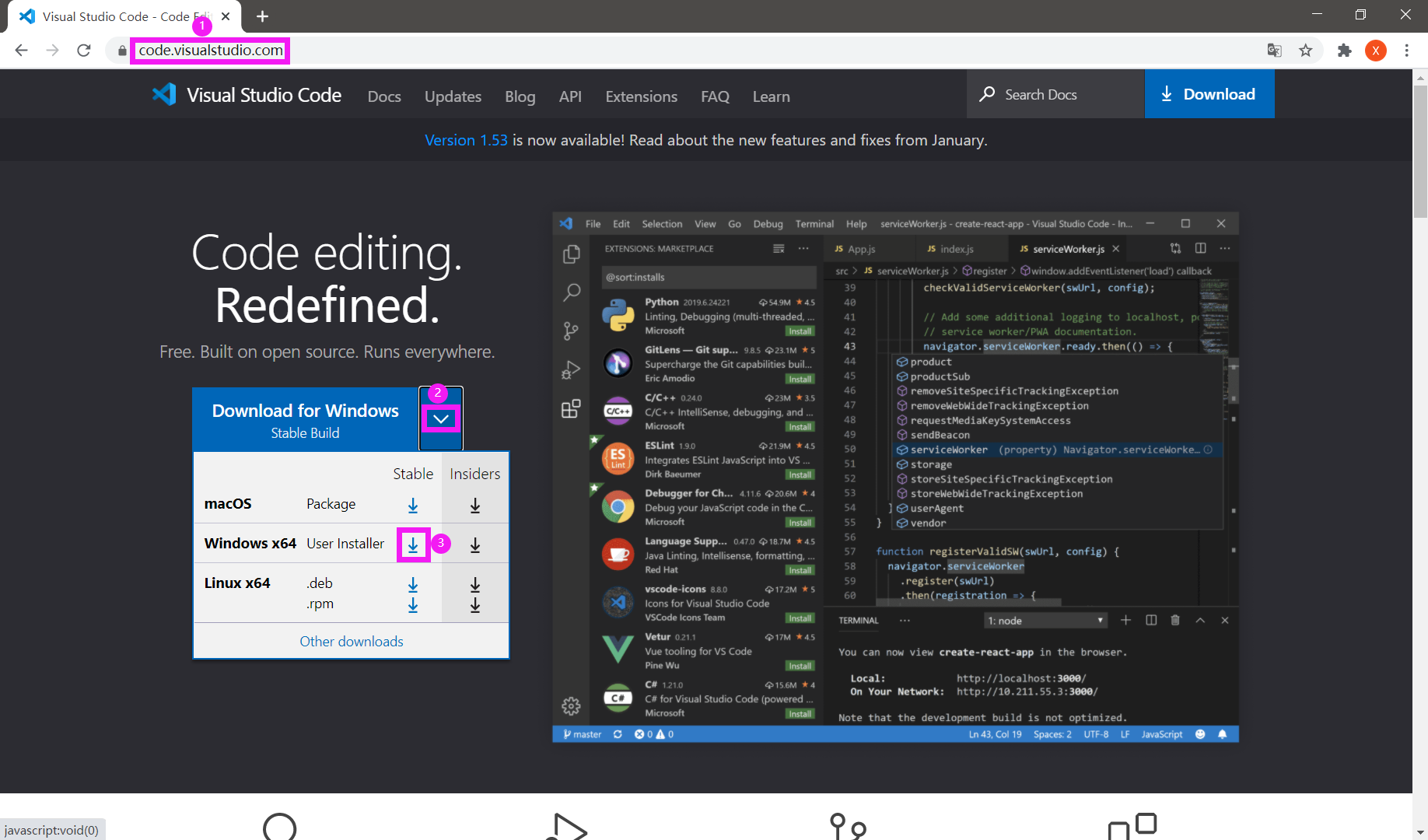Click the search magnifier icon in Search Docs
This screenshot has height=840, width=1428.
coord(987,94)
